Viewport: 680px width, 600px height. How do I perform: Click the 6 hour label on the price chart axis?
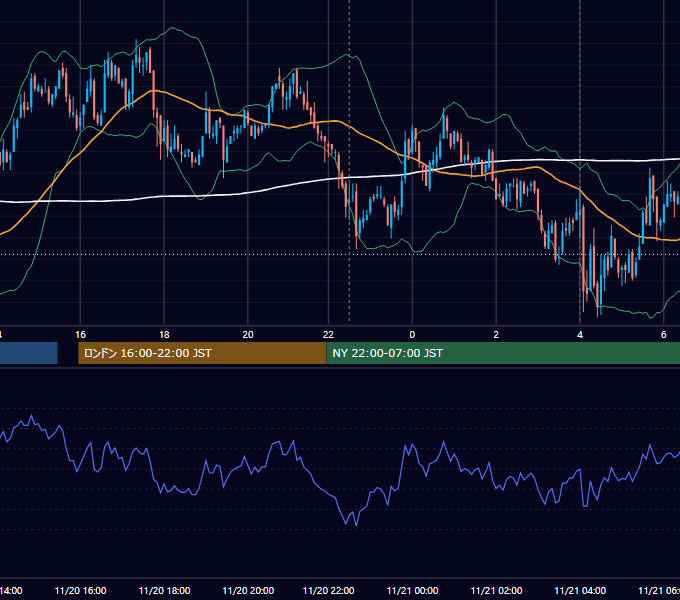click(664, 335)
